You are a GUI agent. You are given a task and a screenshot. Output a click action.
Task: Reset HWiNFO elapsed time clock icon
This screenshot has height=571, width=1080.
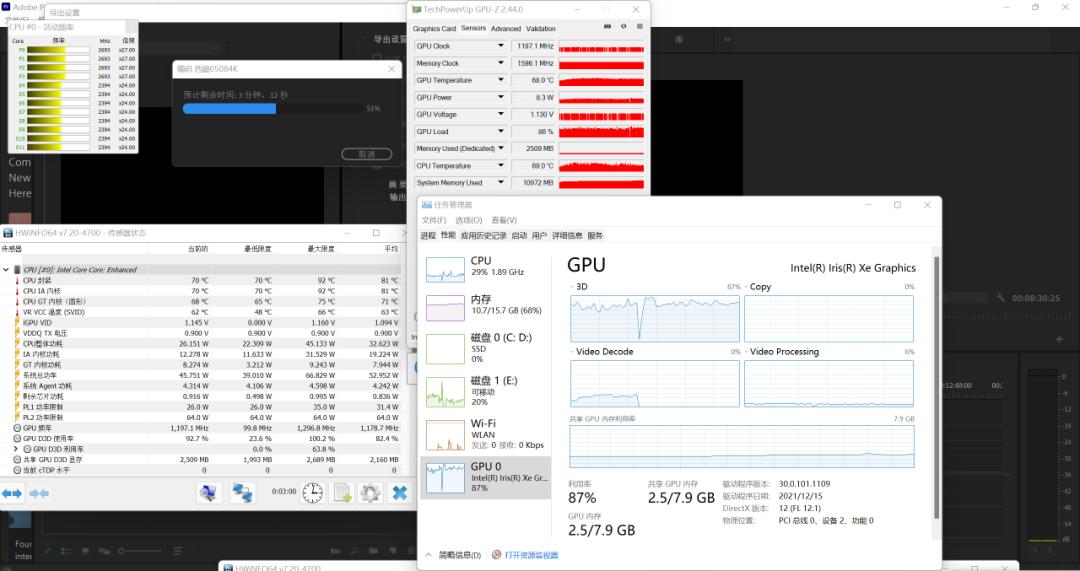313,492
